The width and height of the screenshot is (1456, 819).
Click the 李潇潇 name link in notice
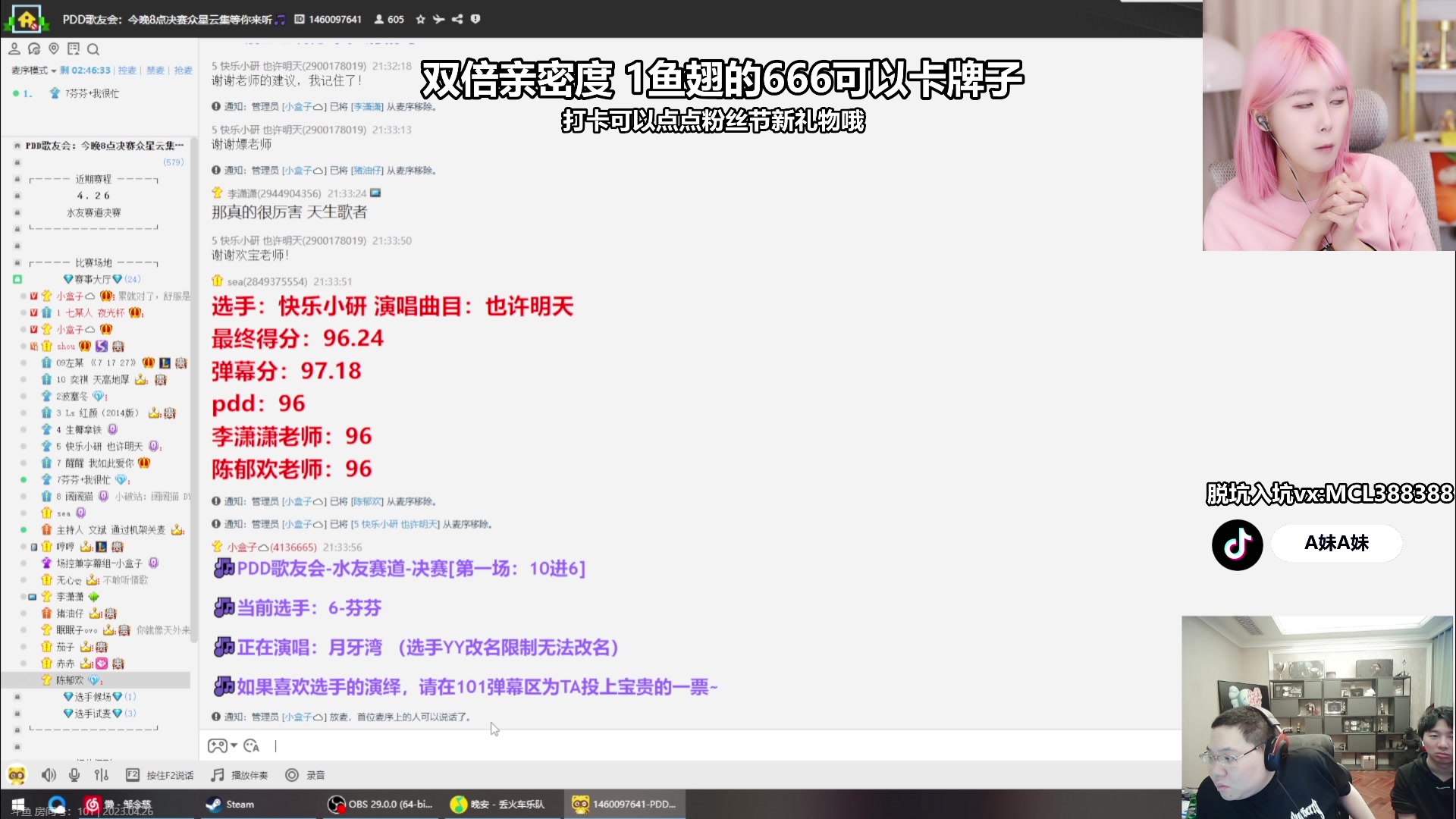click(367, 107)
